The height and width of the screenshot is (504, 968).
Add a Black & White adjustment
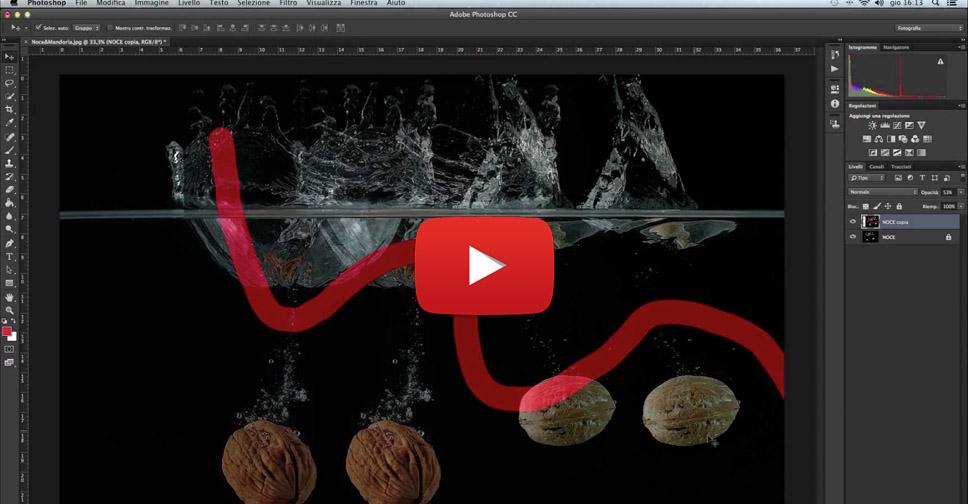tap(891, 139)
